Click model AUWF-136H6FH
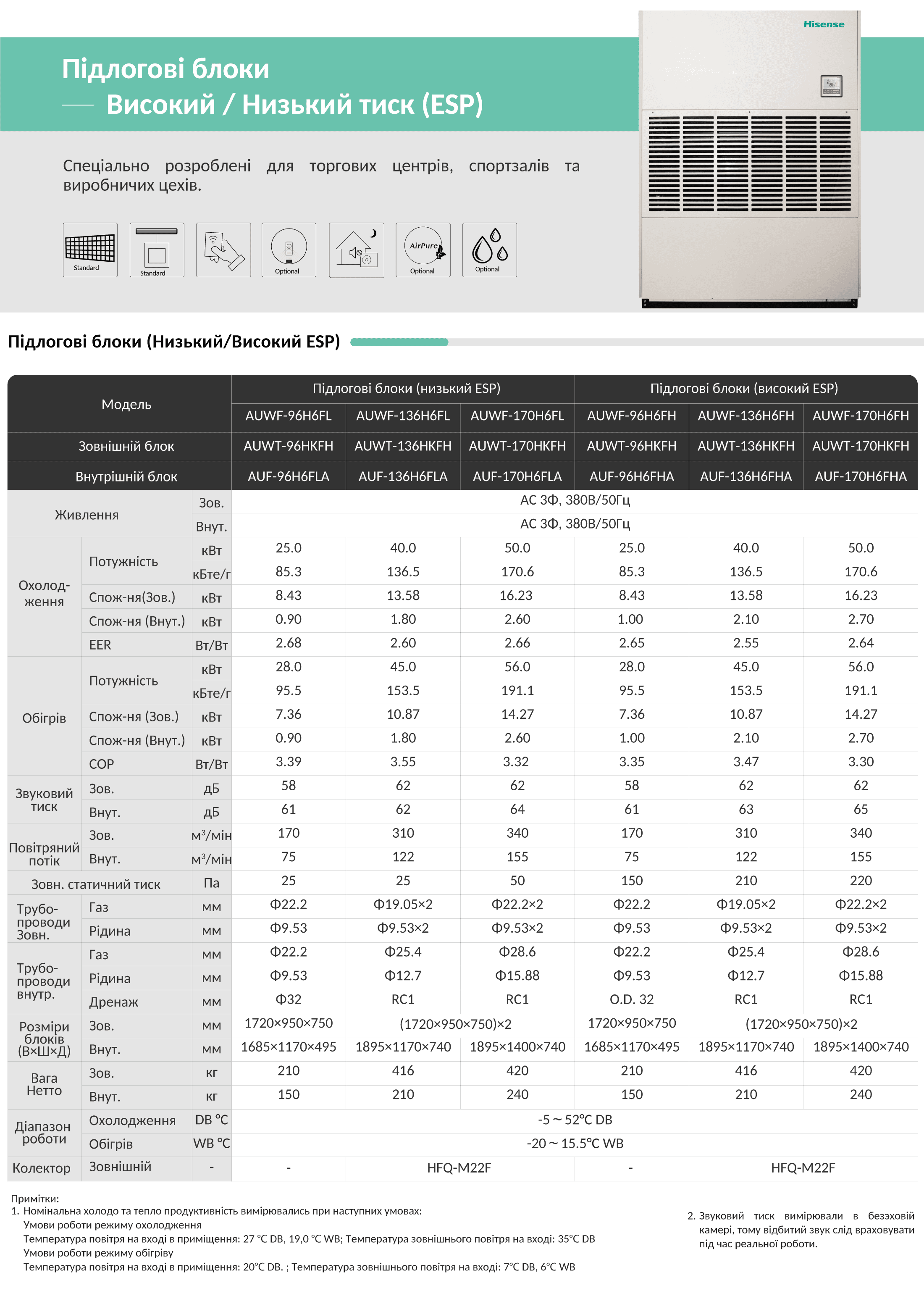The height and width of the screenshot is (1299, 924). click(746, 416)
